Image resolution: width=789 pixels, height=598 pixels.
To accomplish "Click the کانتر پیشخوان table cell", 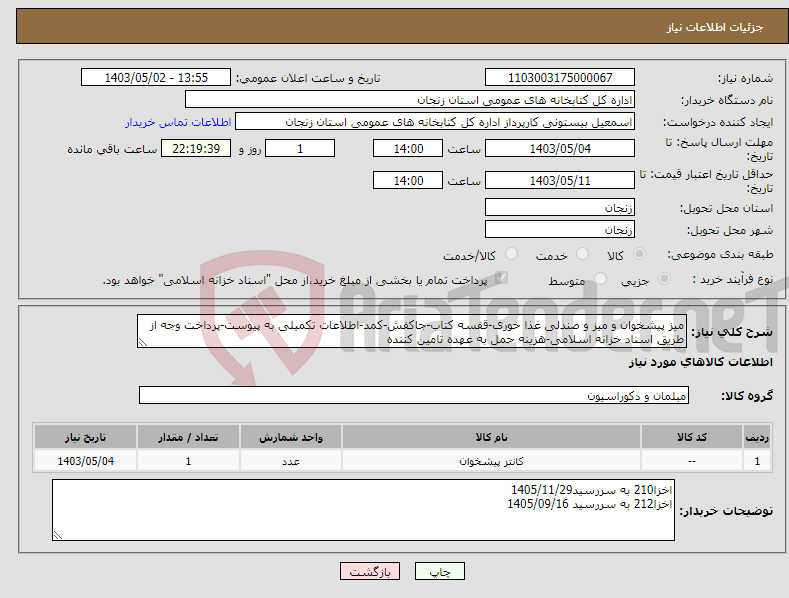I will pos(491,461).
